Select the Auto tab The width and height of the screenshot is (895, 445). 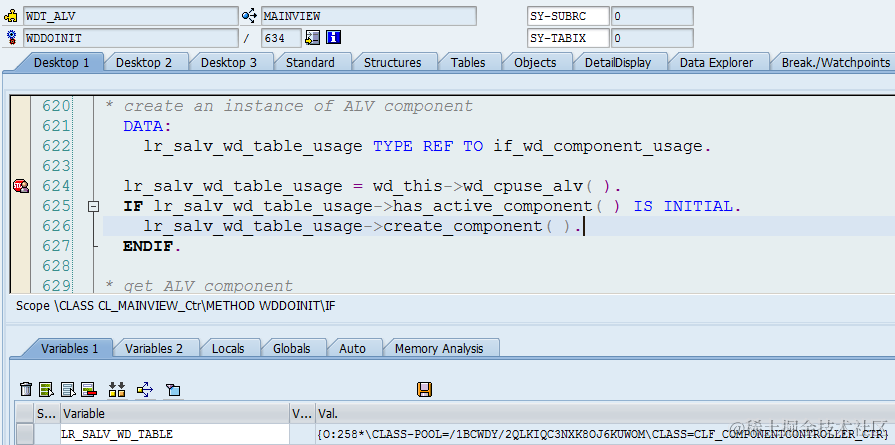(352, 349)
